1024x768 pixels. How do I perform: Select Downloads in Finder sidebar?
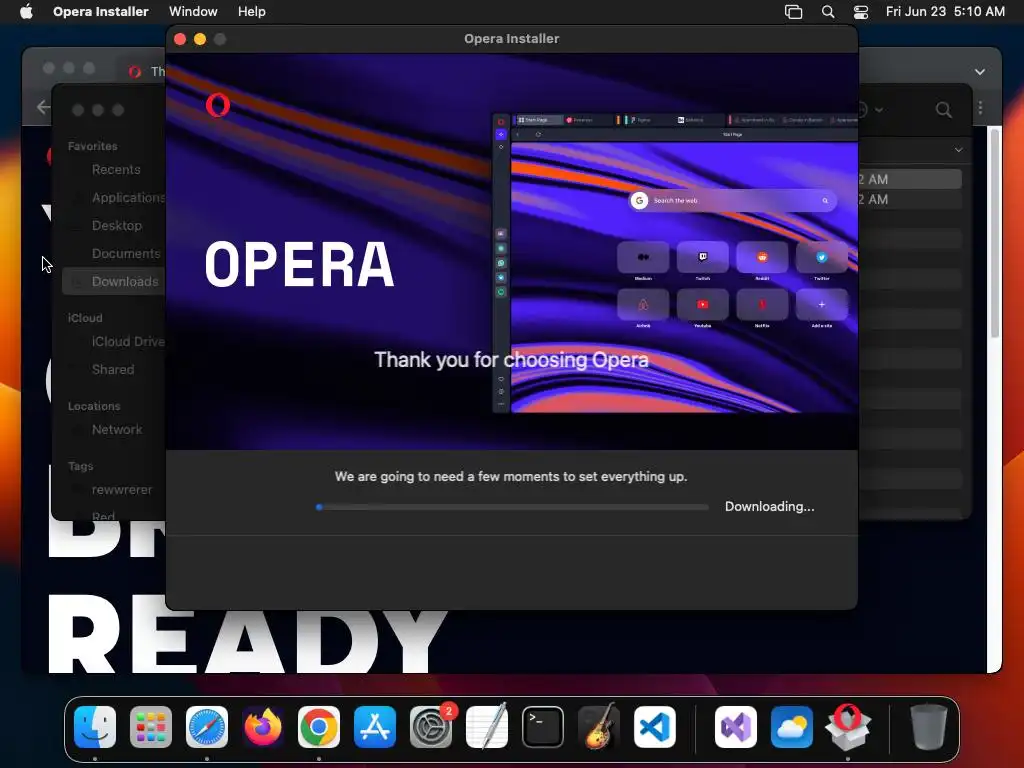pyautogui.click(x=115, y=281)
